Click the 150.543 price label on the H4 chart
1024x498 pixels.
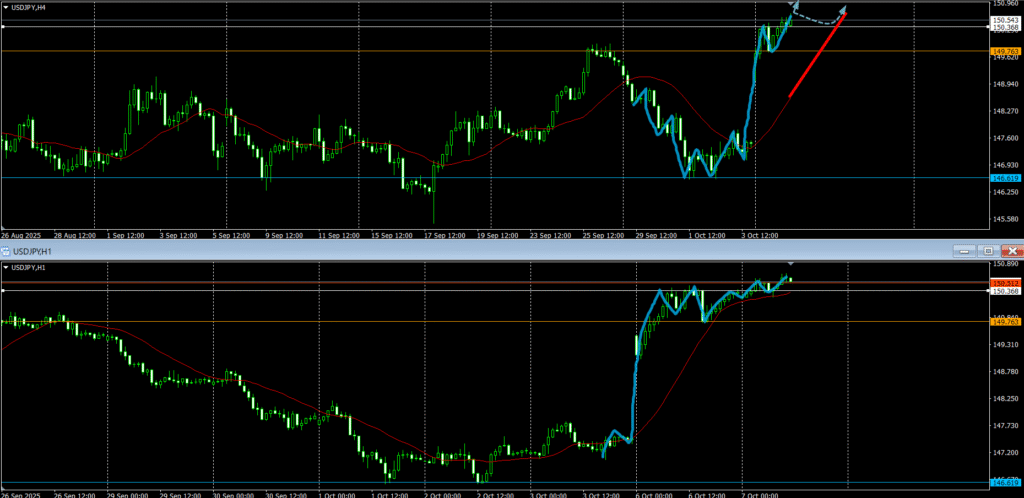1004,20
